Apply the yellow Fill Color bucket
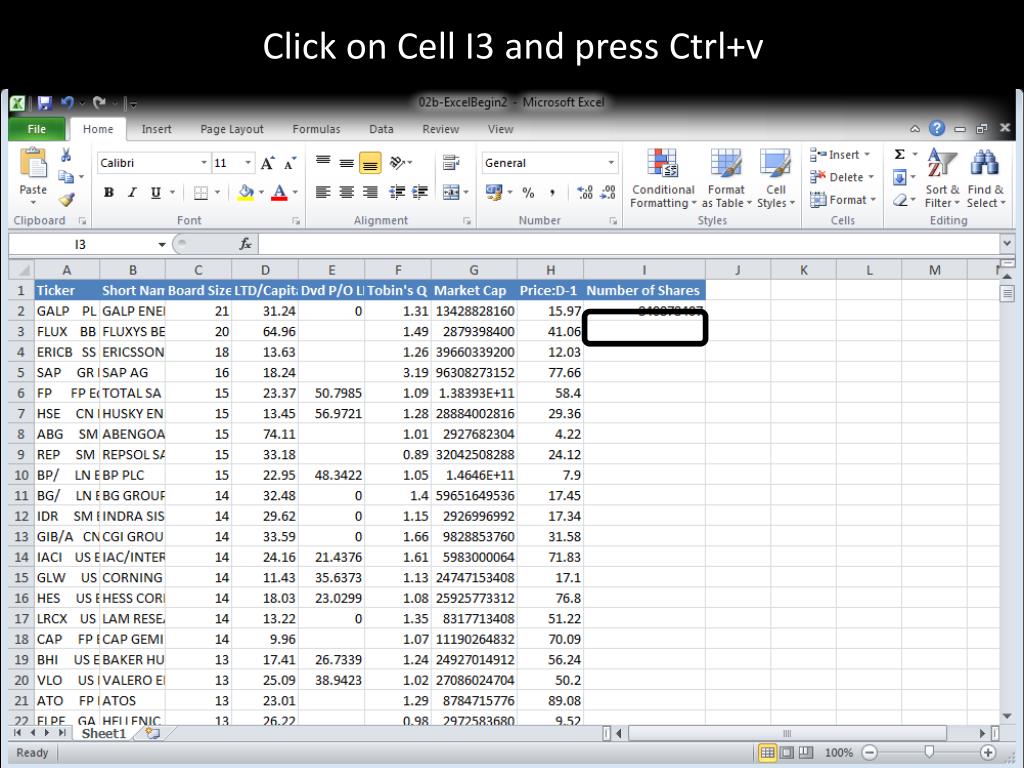The width and height of the screenshot is (1024, 768). (x=246, y=193)
